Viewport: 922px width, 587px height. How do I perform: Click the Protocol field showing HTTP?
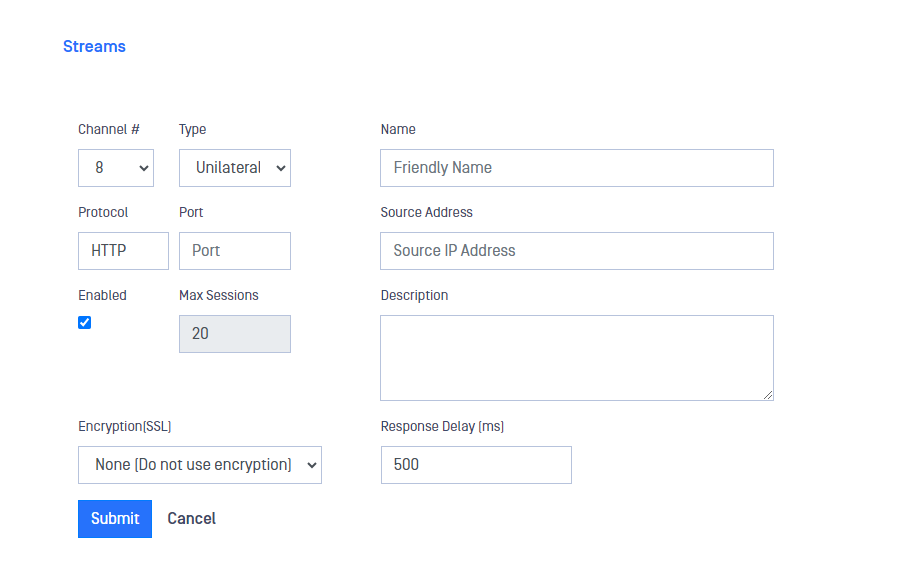click(123, 251)
